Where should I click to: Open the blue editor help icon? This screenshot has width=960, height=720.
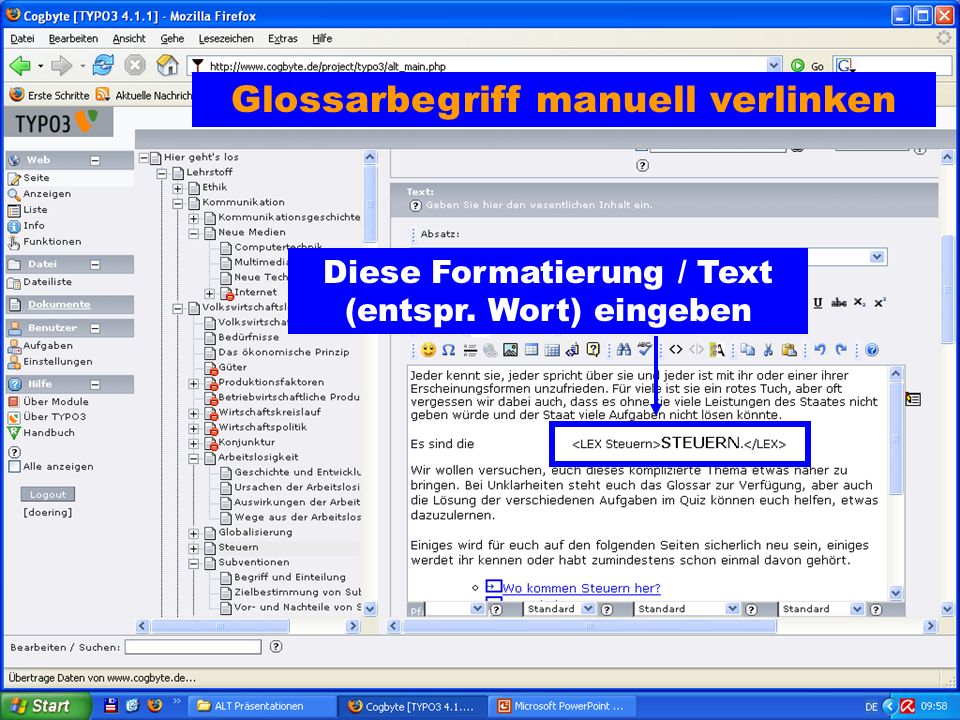click(x=872, y=350)
